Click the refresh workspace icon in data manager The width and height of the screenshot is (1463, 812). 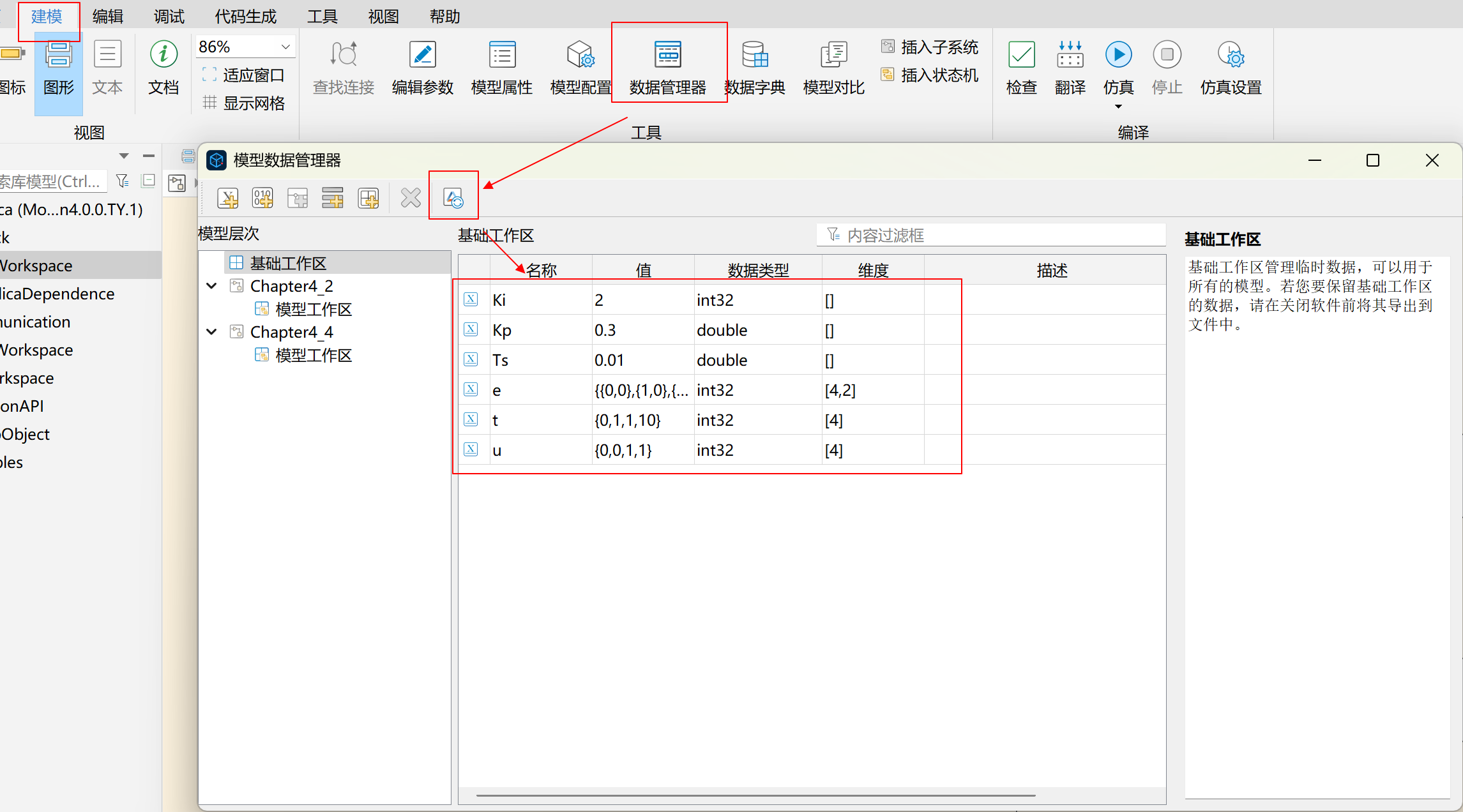pyautogui.click(x=453, y=199)
